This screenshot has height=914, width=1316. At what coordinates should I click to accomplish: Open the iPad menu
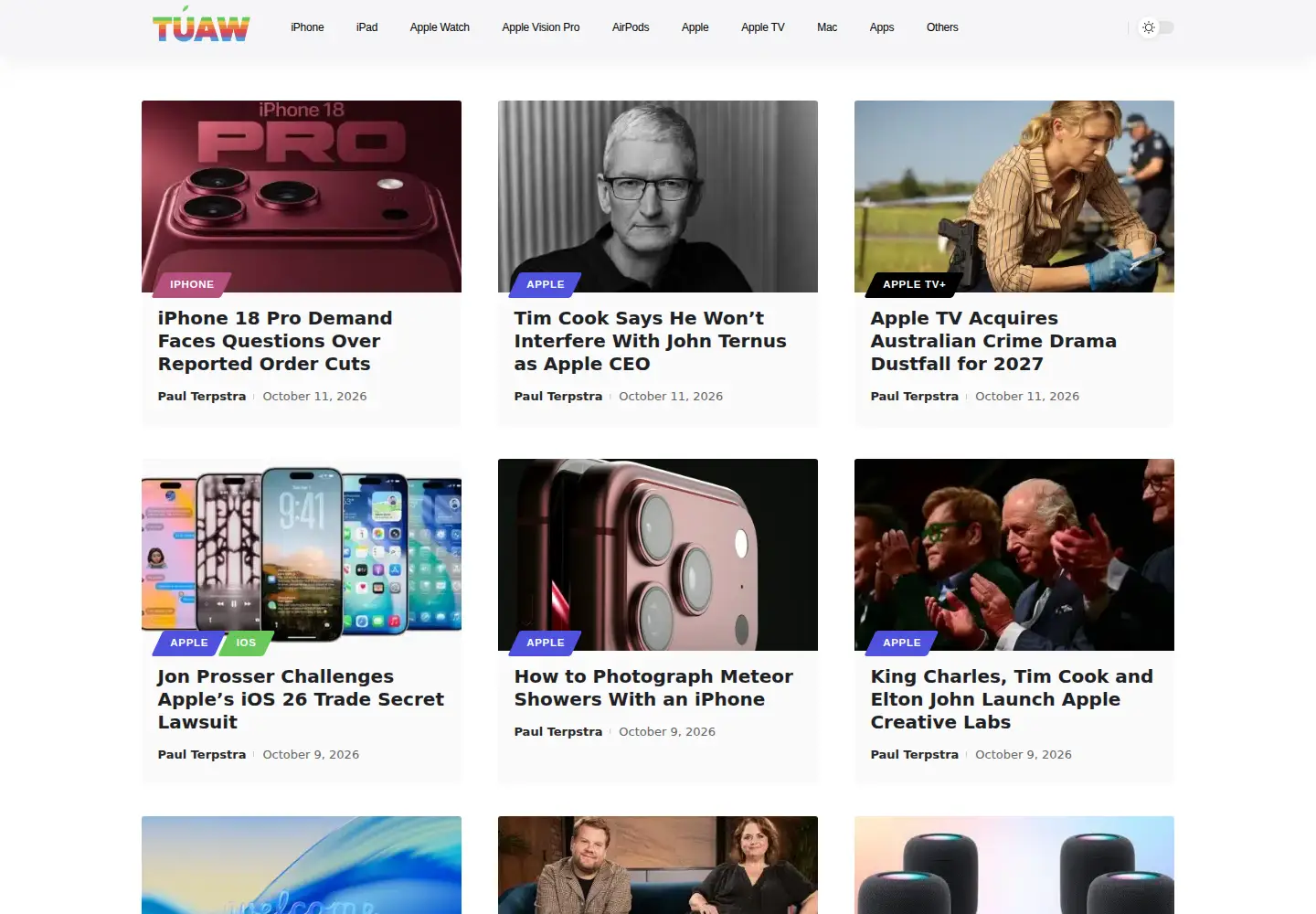point(366,27)
